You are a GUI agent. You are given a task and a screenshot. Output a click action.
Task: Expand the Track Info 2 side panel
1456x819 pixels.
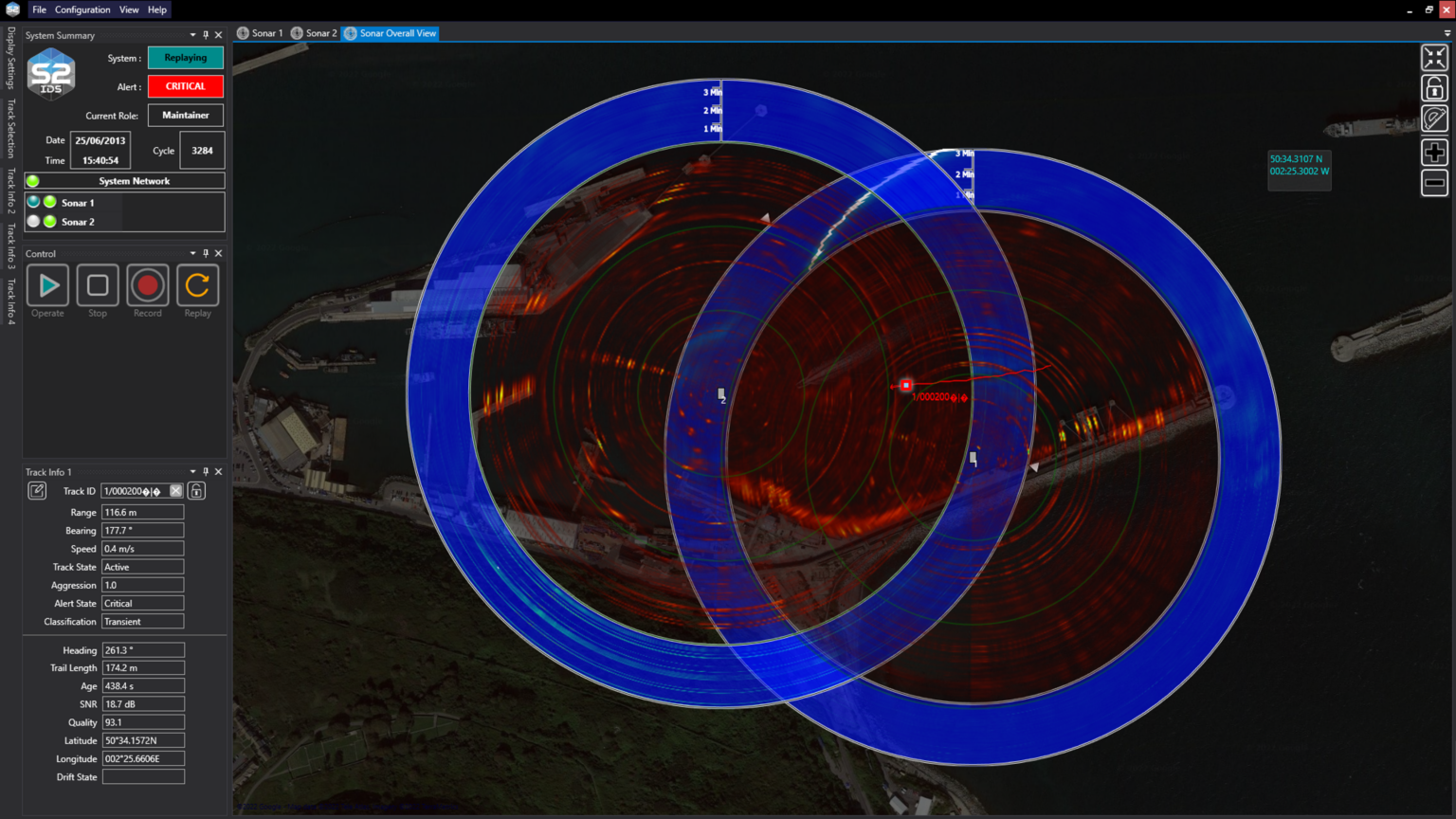tap(10, 191)
